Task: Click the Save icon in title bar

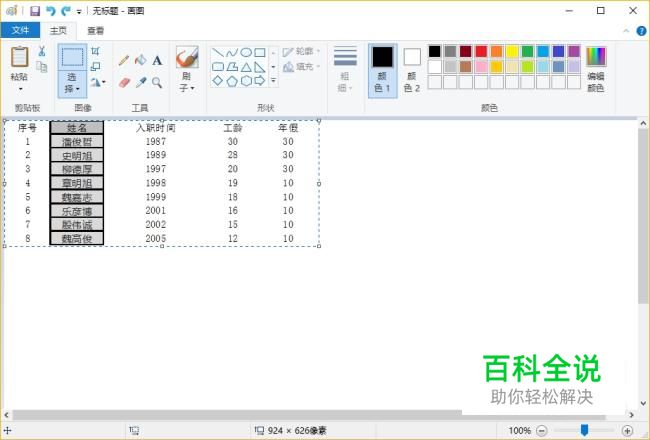Action: tap(35, 11)
